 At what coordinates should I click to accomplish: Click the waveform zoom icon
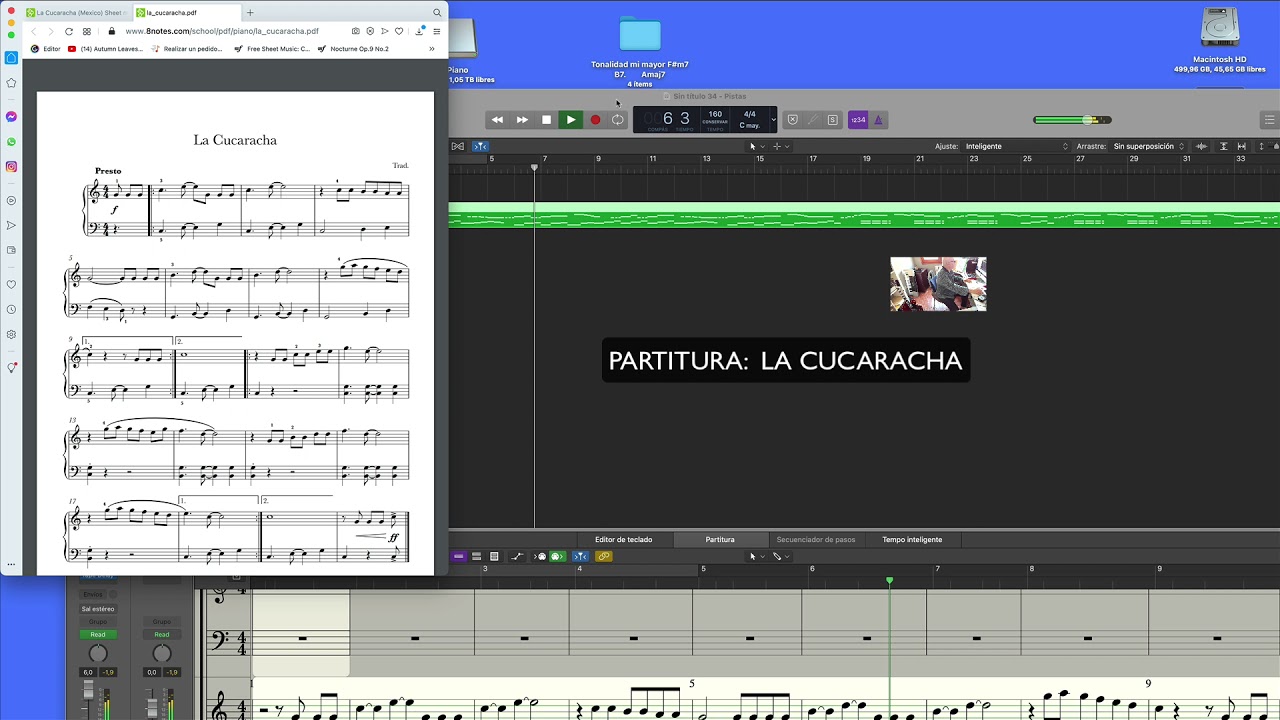pos(1202,146)
